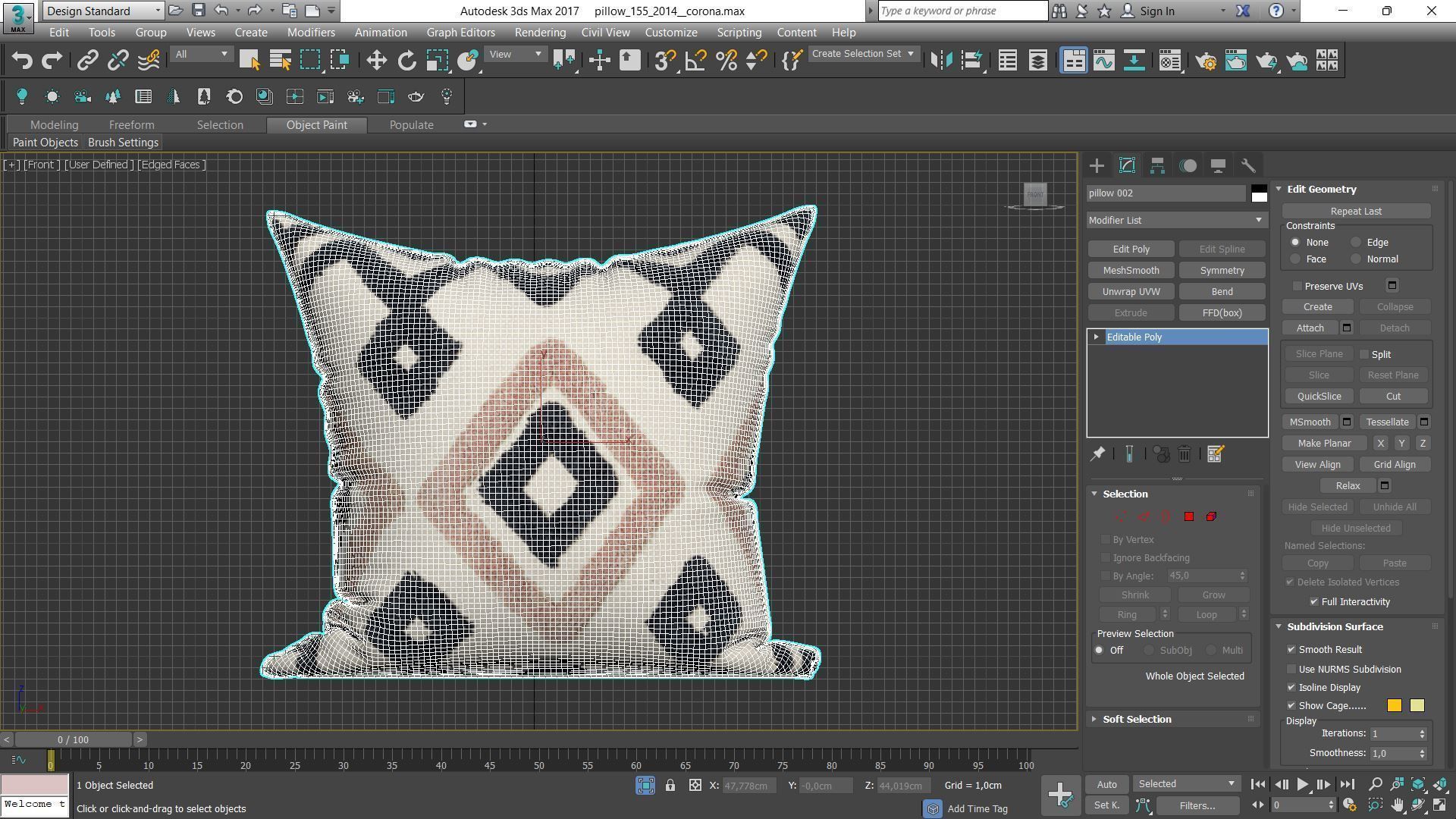Screen dimensions: 1456x819
Task: Open the Create Selection Set dropdown
Action: (x=864, y=54)
